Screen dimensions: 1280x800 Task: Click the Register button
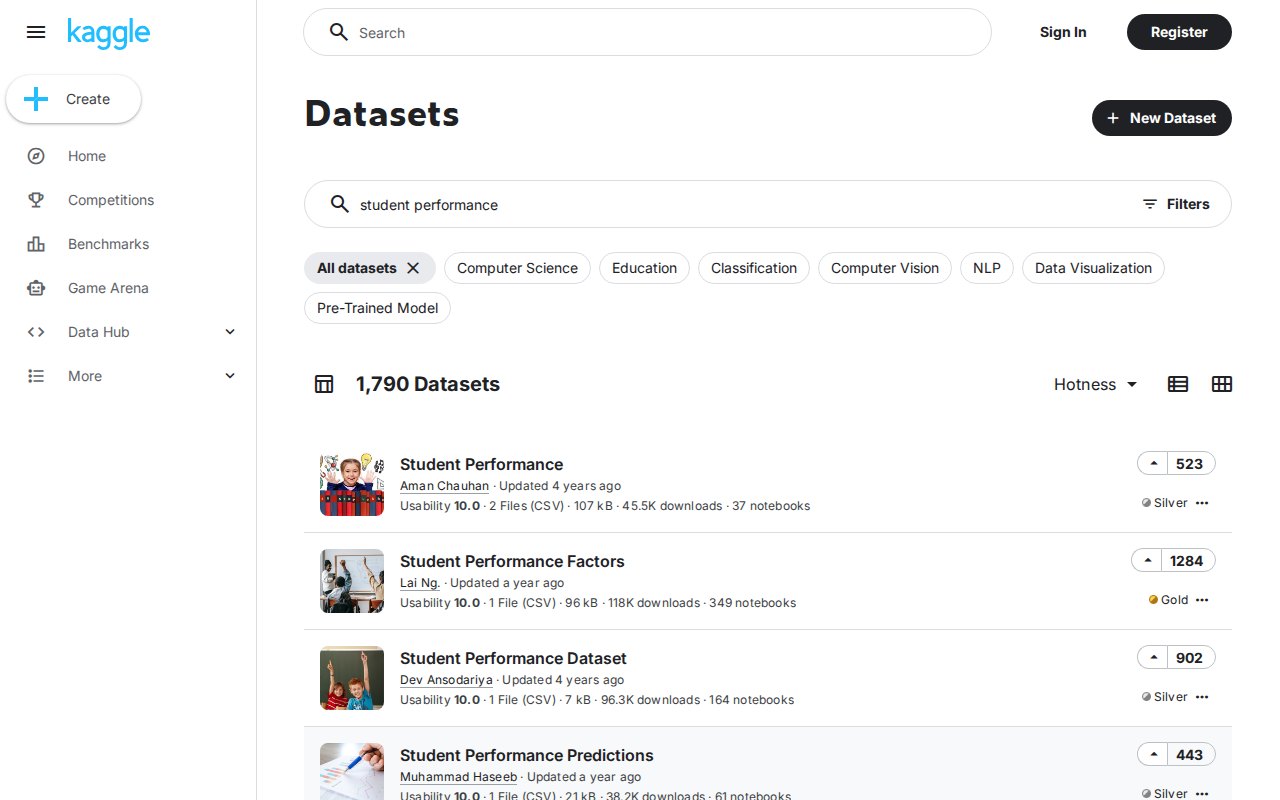1179,32
